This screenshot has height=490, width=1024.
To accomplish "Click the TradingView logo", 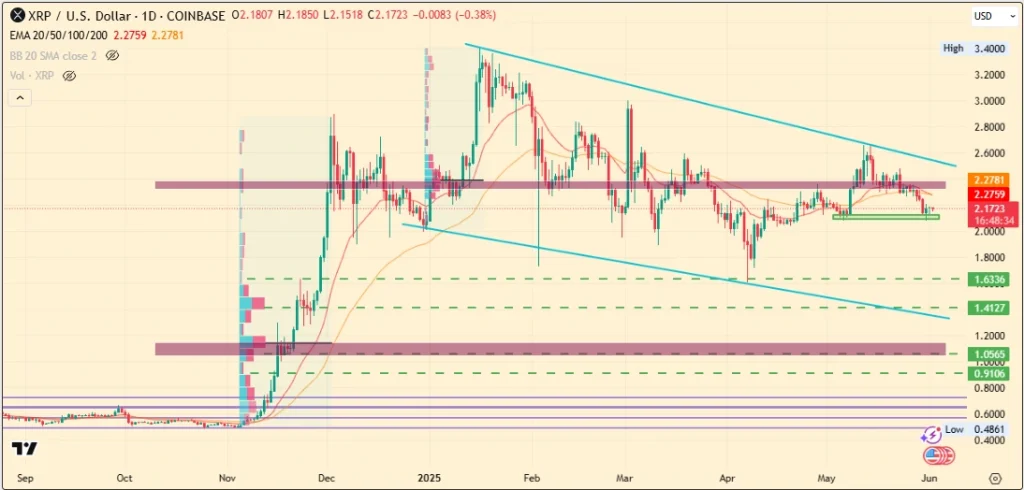I will click(24, 448).
